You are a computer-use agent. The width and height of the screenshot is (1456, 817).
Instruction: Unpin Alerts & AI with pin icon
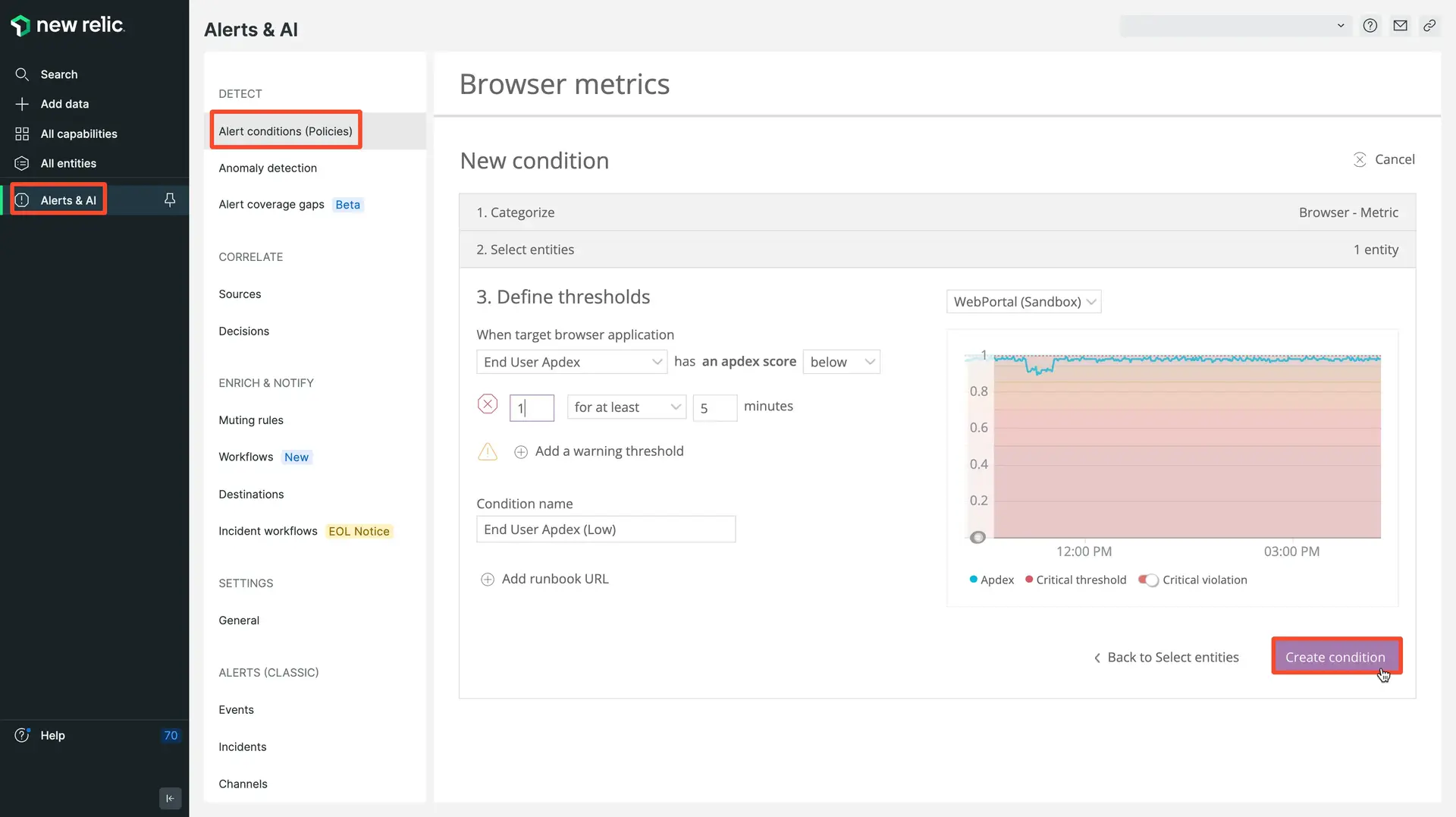170,200
